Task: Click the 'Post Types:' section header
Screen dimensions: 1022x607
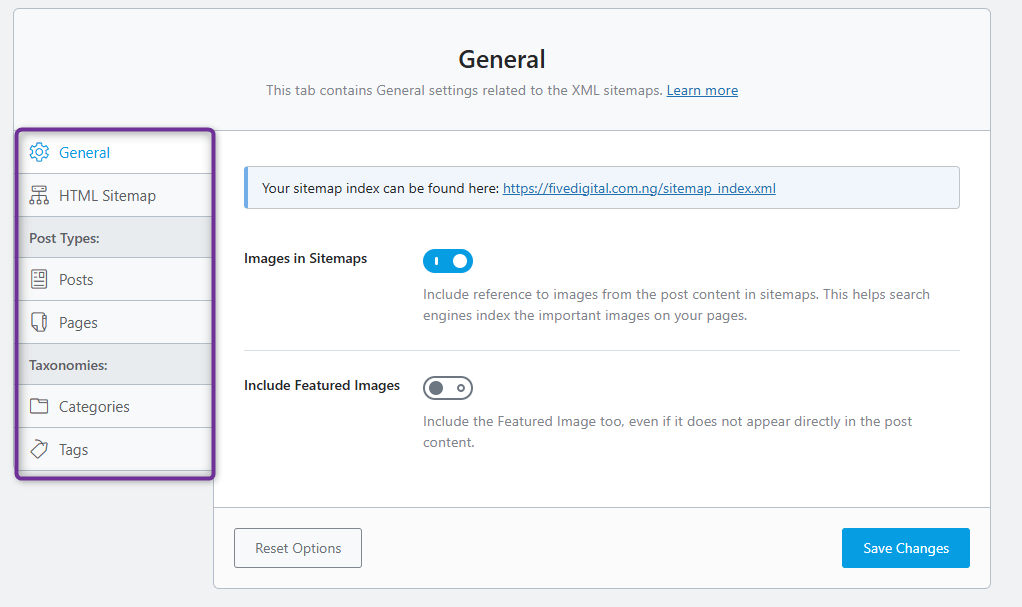Action: click(x=65, y=238)
